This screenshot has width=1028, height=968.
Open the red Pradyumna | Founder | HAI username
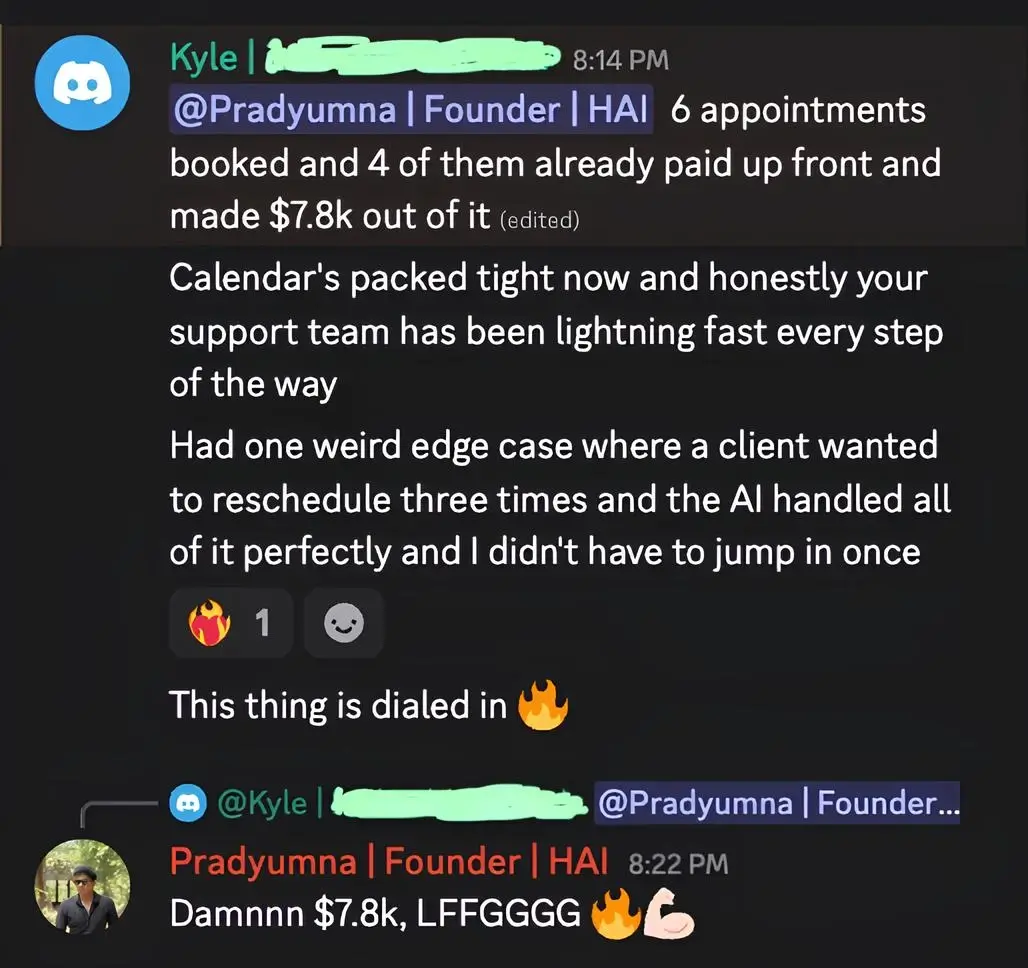(x=389, y=861)
